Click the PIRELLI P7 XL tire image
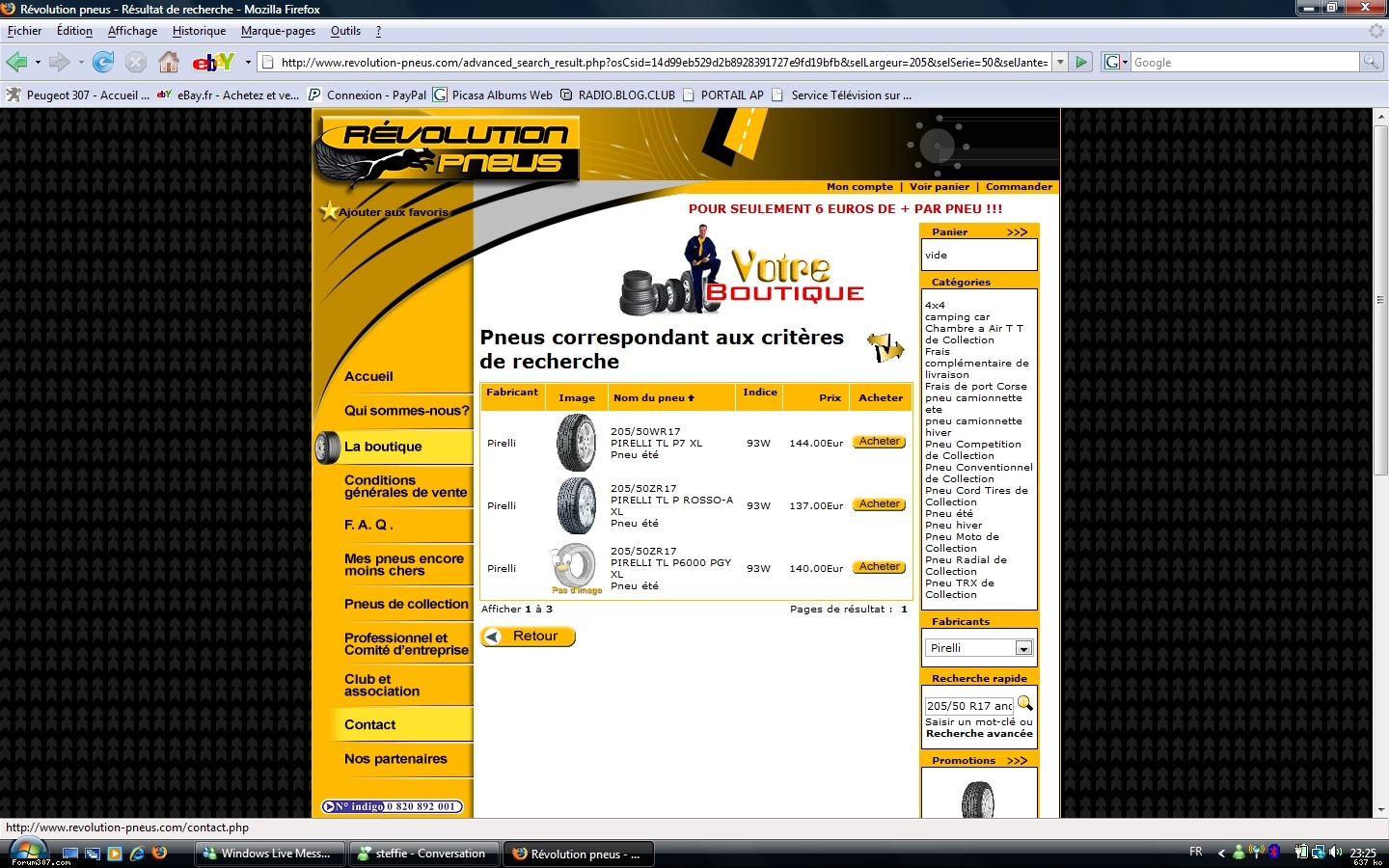The height and width of the screenshot is (868, 1389). click(577, 443)
